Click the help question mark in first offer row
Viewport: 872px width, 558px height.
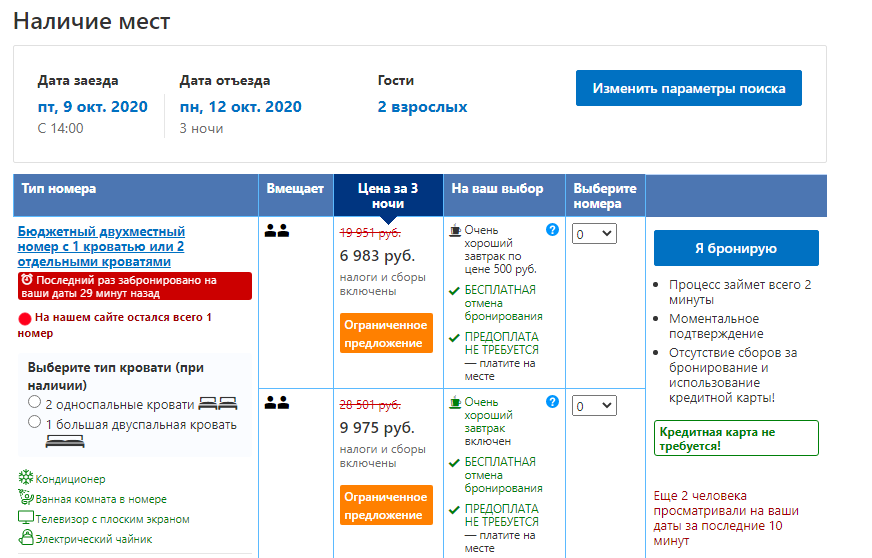coord(552,230)
